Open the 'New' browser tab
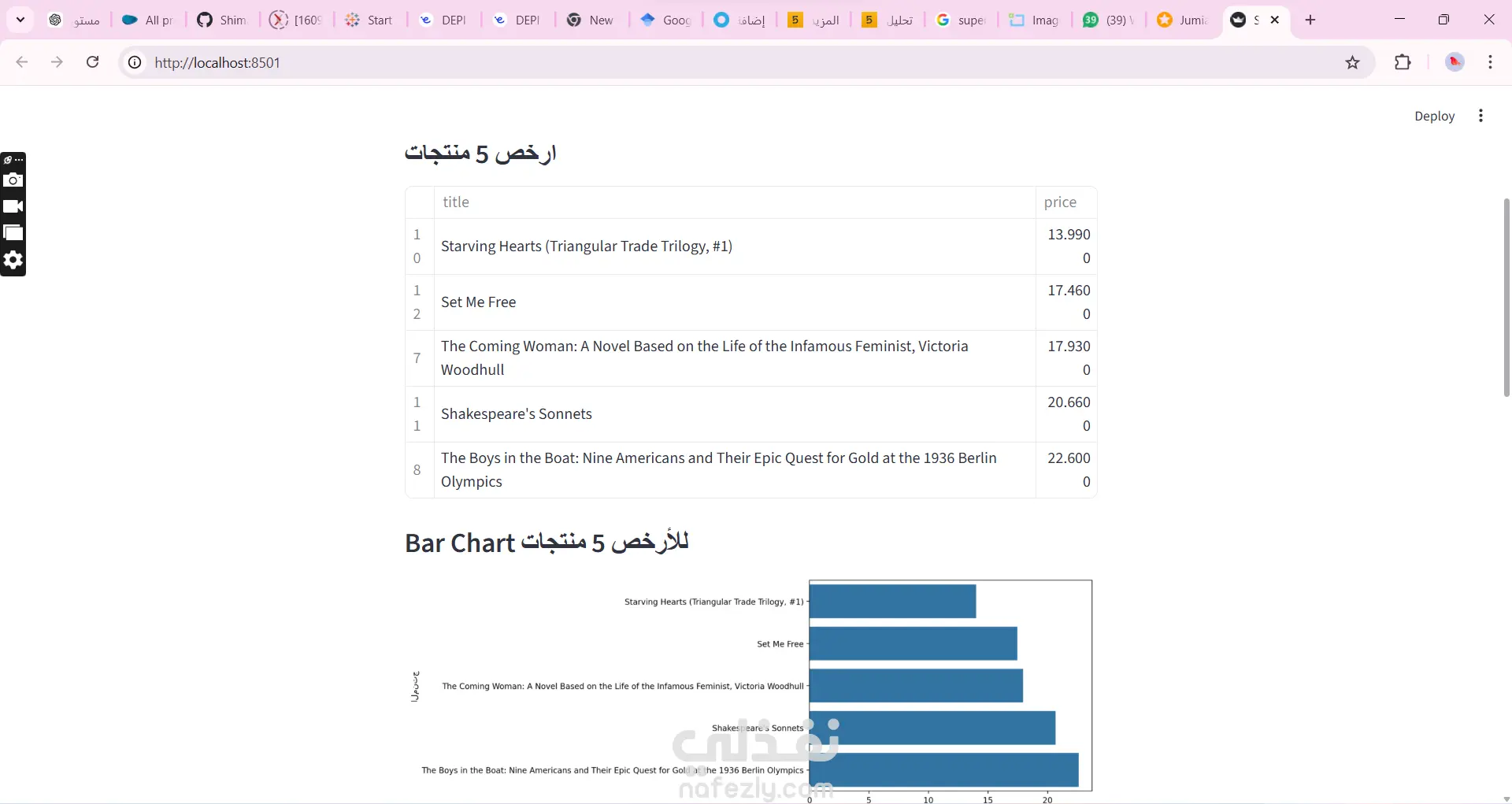The height and width of the screenshot is (804, 1512). pos(591,20)
